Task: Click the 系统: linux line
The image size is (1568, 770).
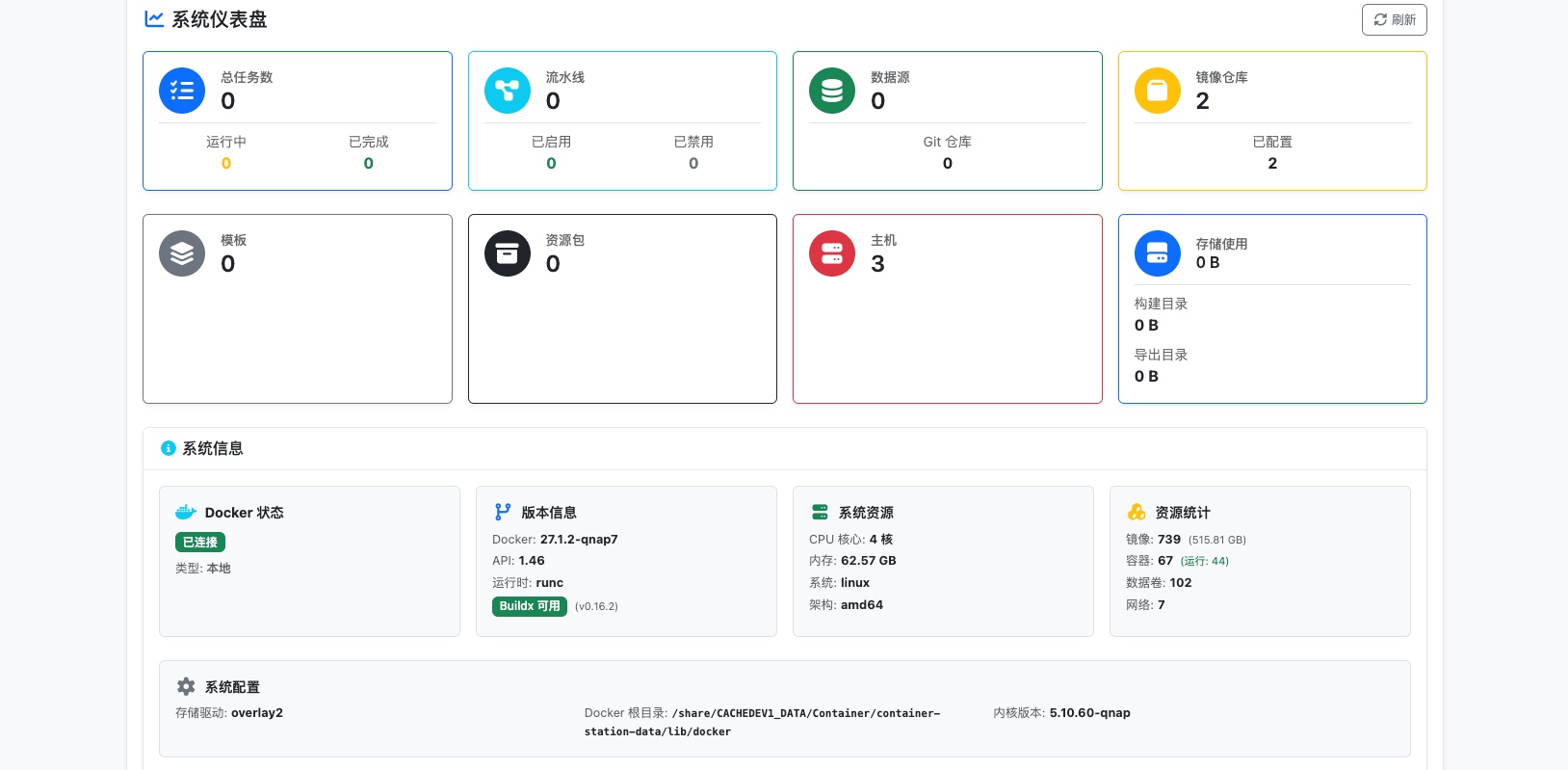Action: click(x=839, y=583)
